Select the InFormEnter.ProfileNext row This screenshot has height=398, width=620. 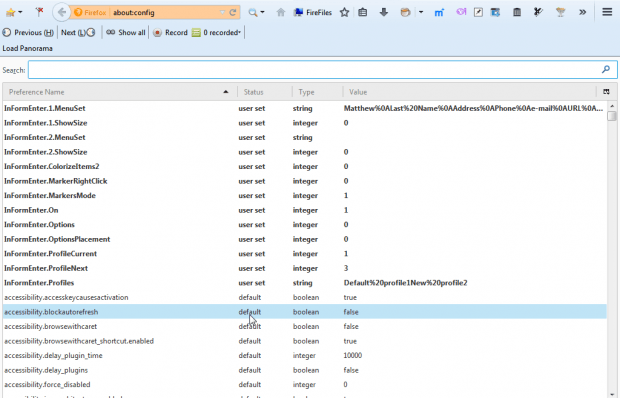pos(304,268)
